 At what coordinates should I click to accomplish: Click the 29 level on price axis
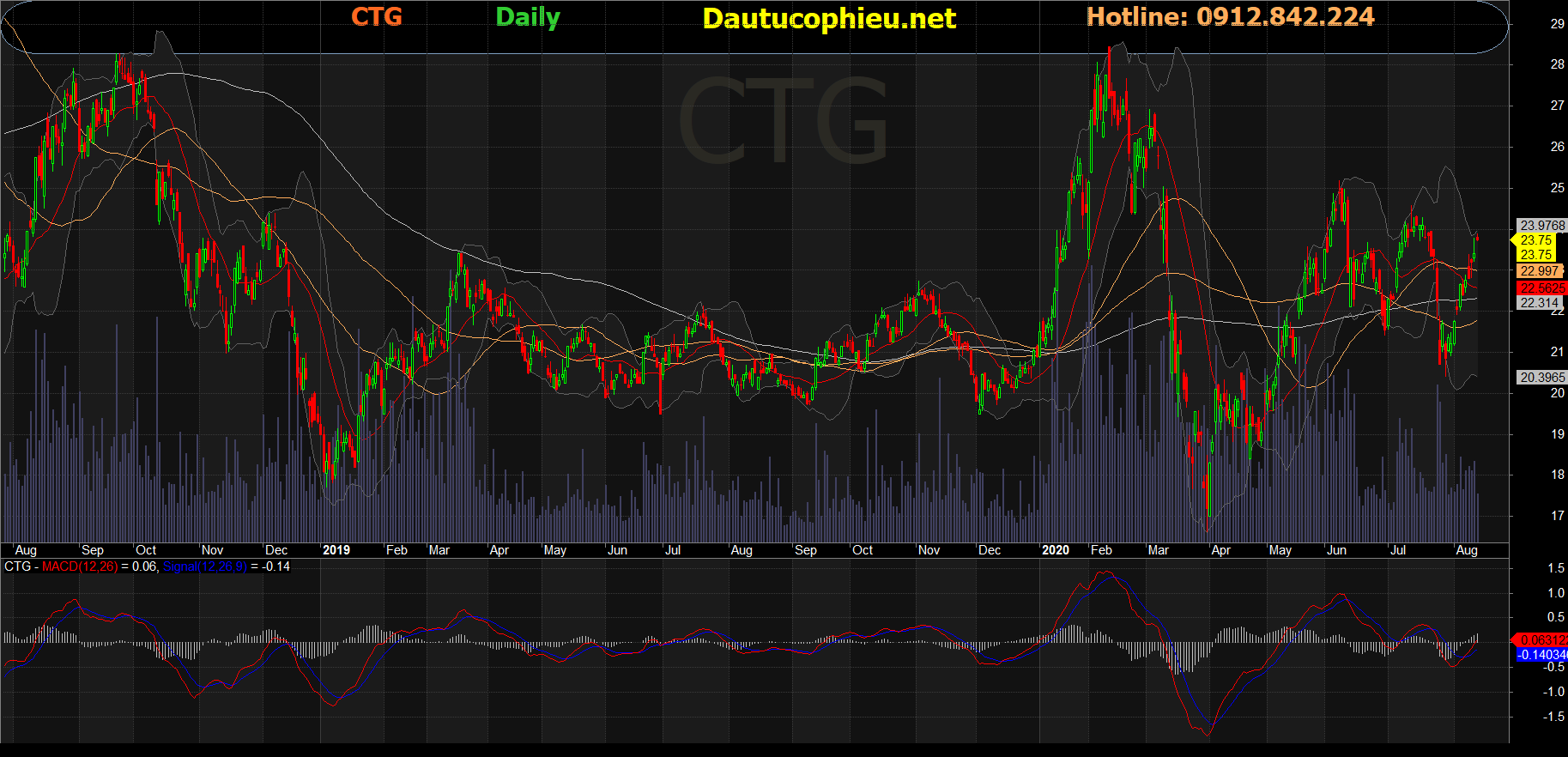coord(1557,24)
